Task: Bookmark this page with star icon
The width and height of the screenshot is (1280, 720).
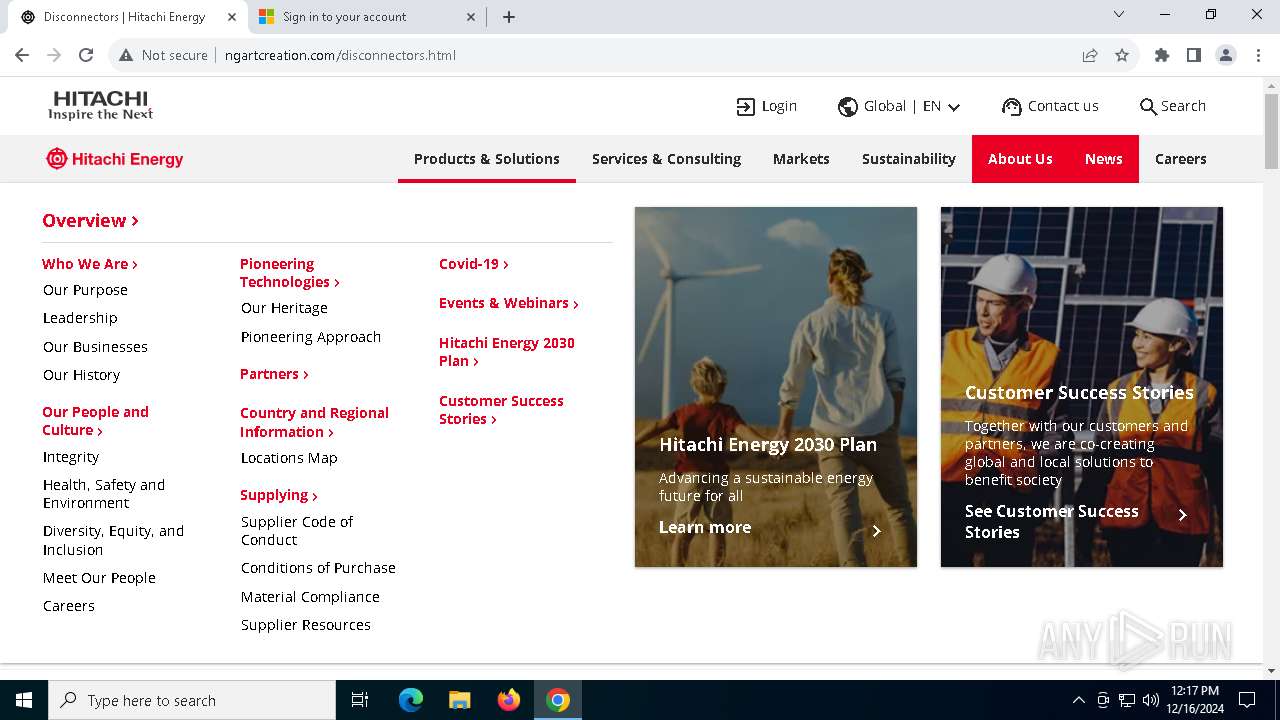Action: point(1122,55)
